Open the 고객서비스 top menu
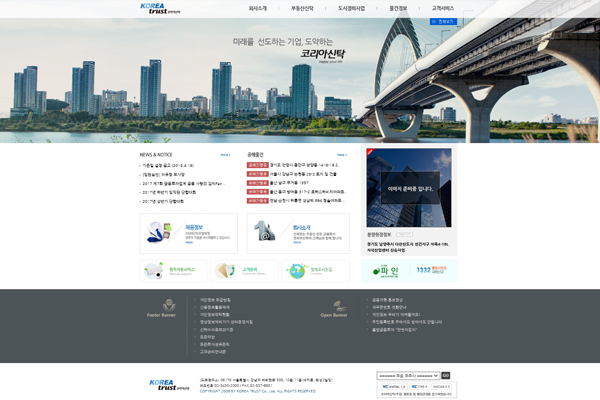Viewport: 600px width, 400px height. 443,8
